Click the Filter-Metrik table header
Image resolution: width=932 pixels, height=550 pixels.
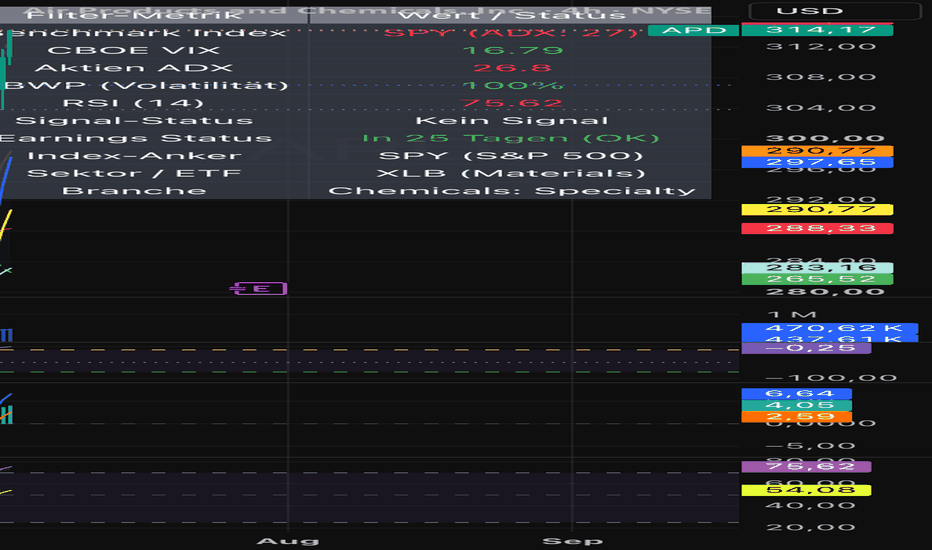coord(134,15)
